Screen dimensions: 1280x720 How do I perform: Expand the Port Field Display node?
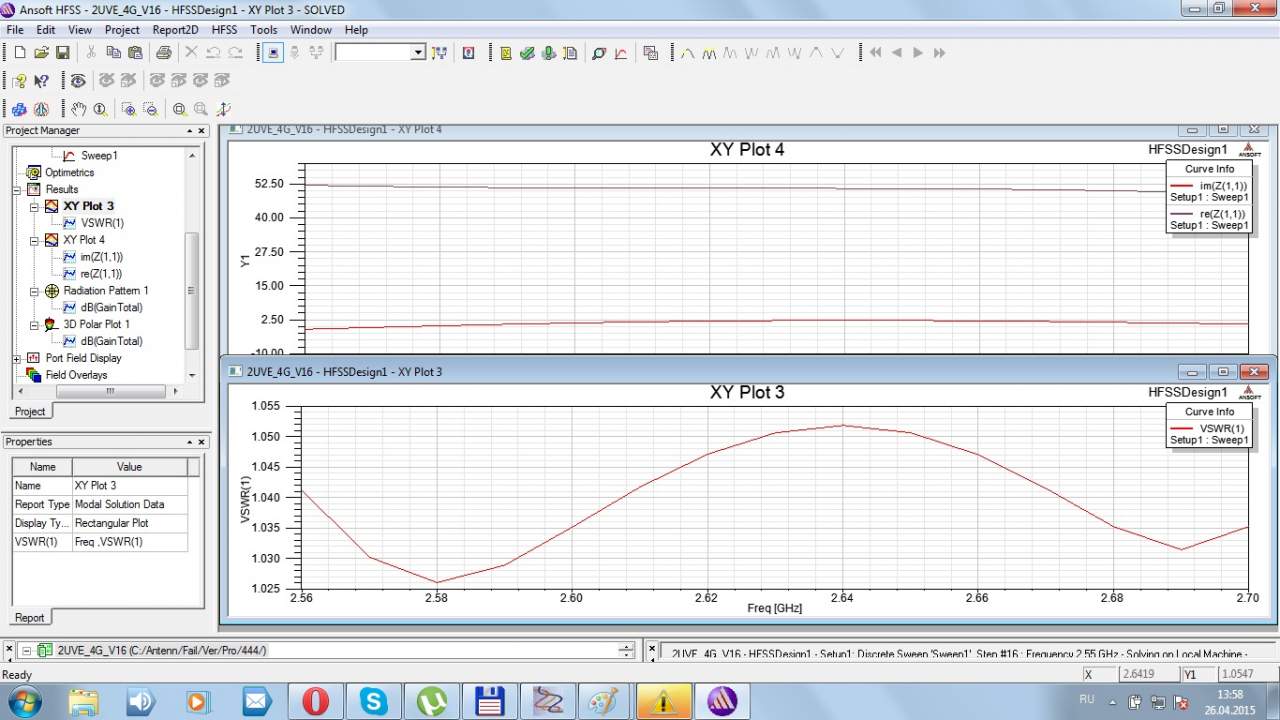pyautogui.click(x=17, y=359)
